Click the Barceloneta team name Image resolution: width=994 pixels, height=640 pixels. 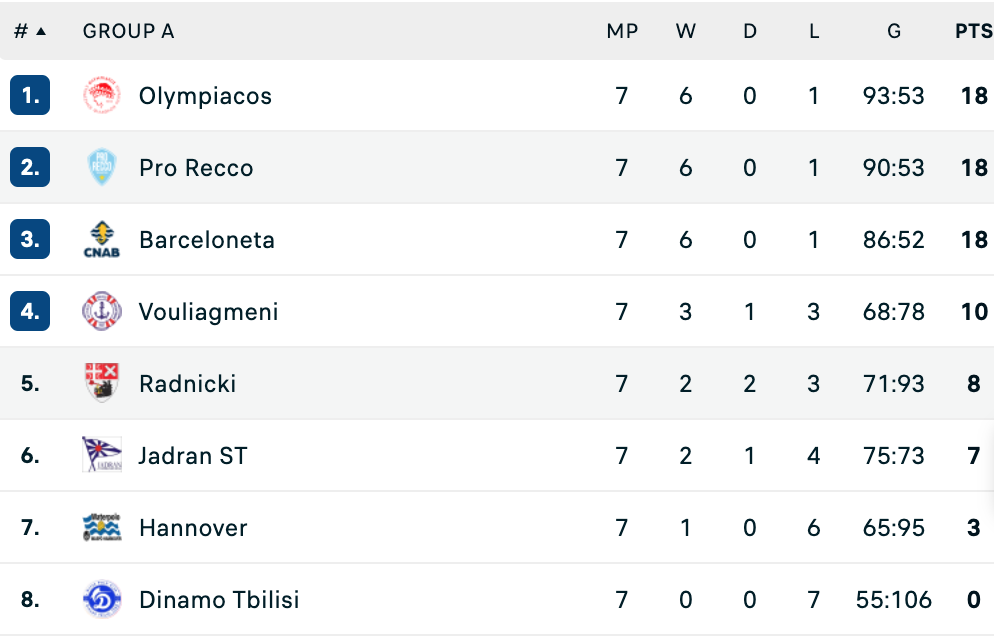[x=207, y=240]
